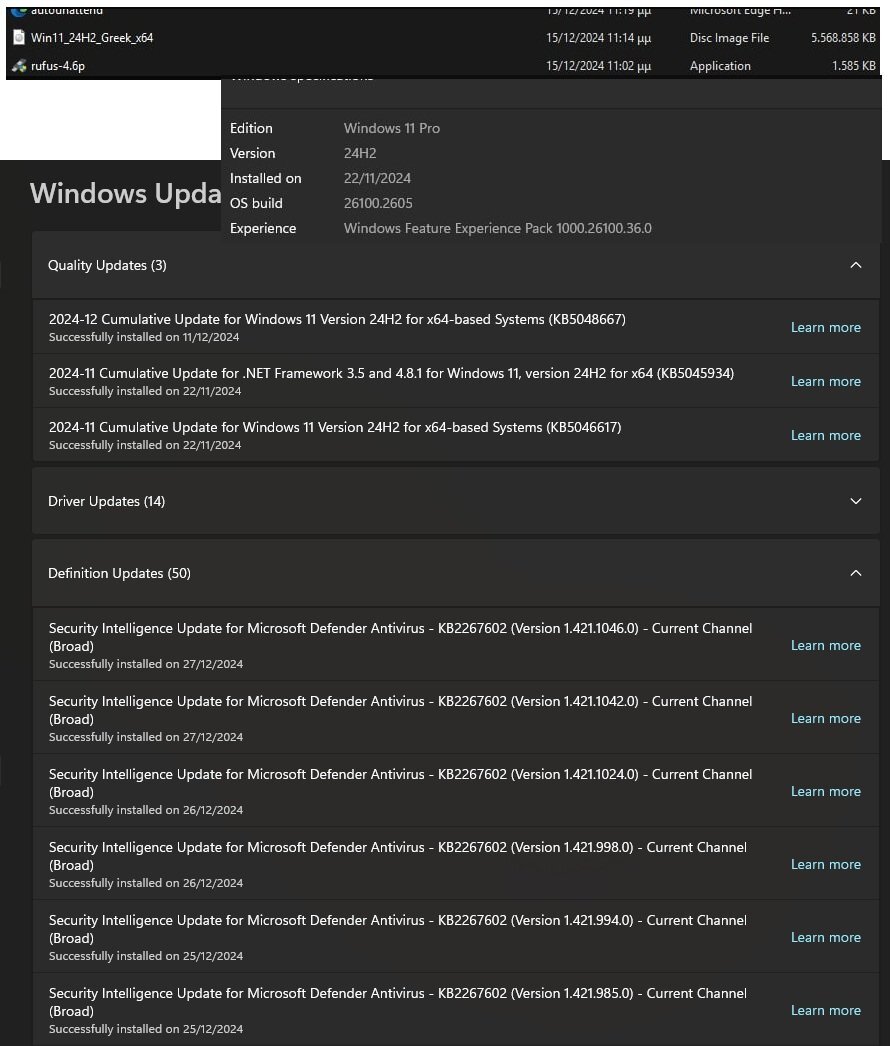Click the Application type cell for rufus

[720, 66]
